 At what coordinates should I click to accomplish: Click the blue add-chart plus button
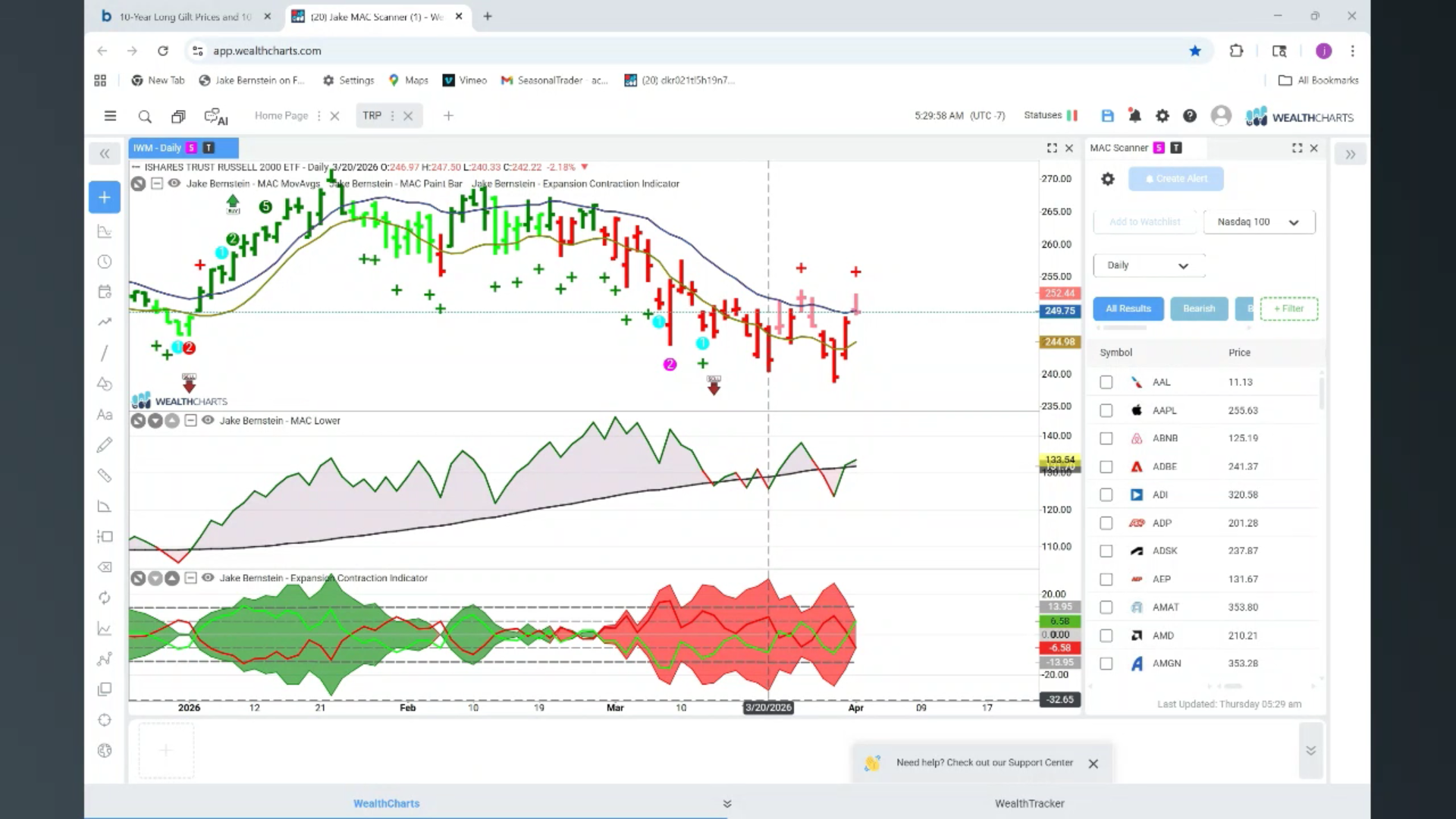(x=105, y=197)
